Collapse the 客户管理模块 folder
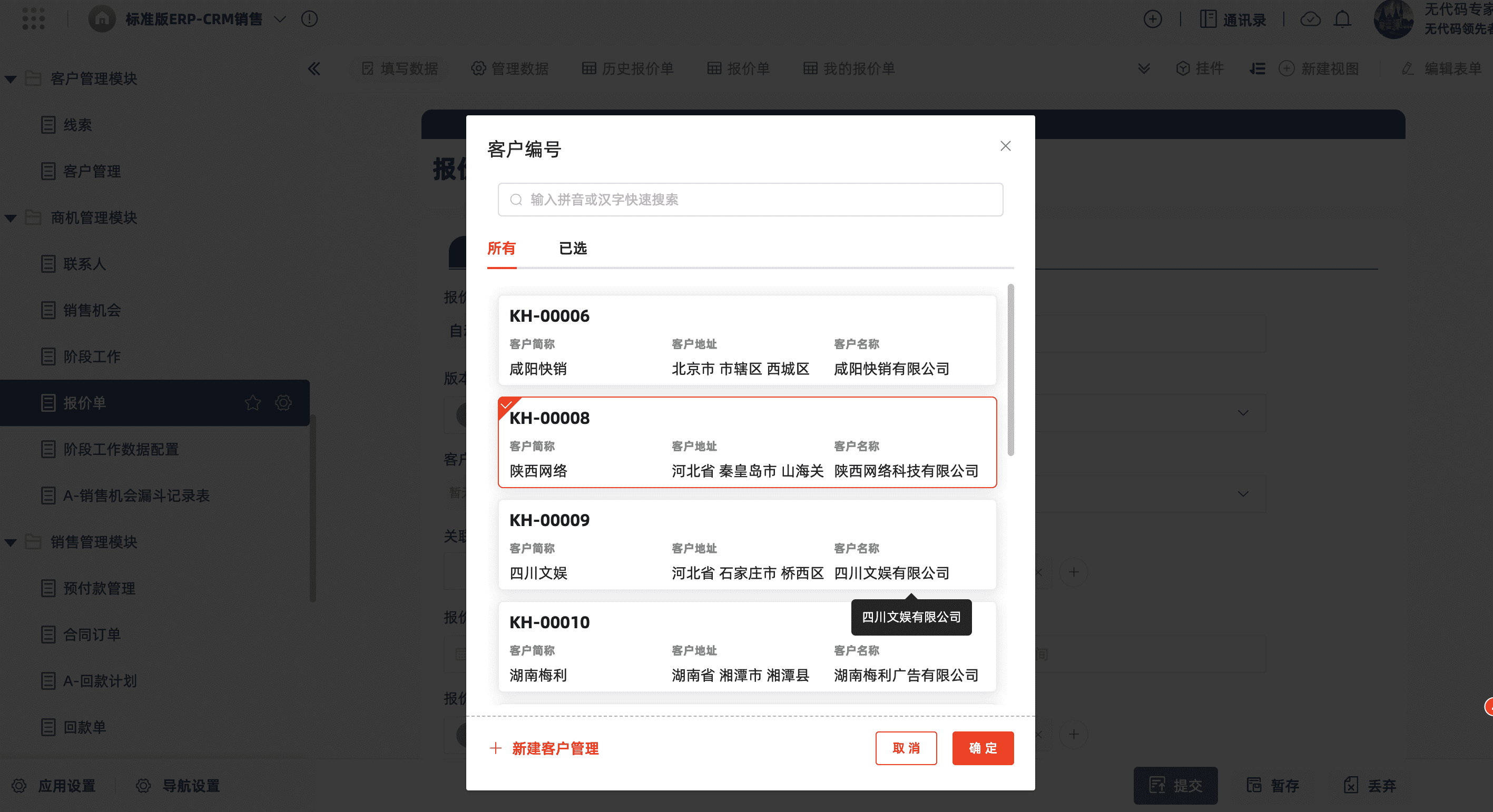This screenshot has height=812, width=1493. (11, 79)
